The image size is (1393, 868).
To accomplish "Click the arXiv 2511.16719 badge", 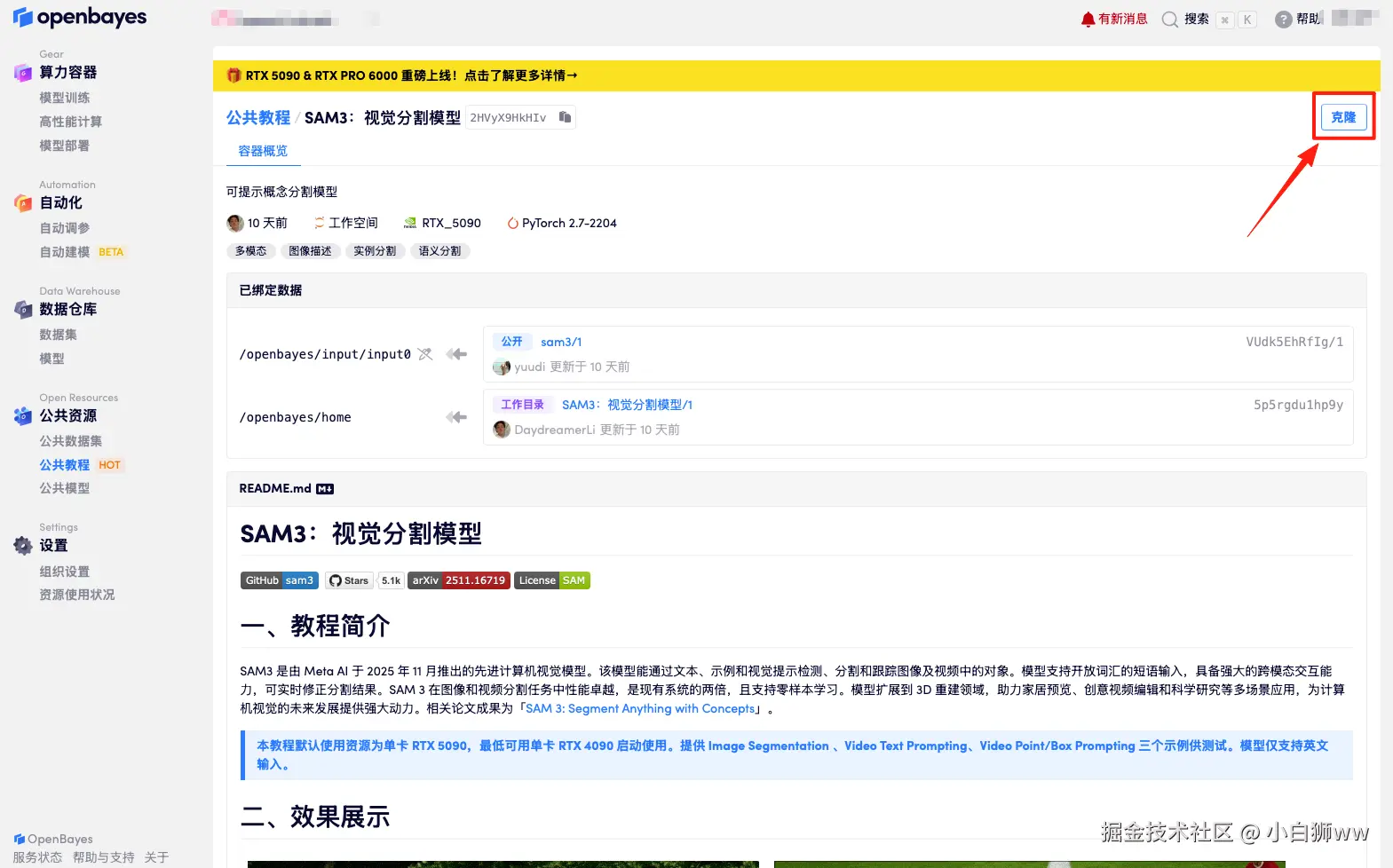I will (x=459, y=580).
